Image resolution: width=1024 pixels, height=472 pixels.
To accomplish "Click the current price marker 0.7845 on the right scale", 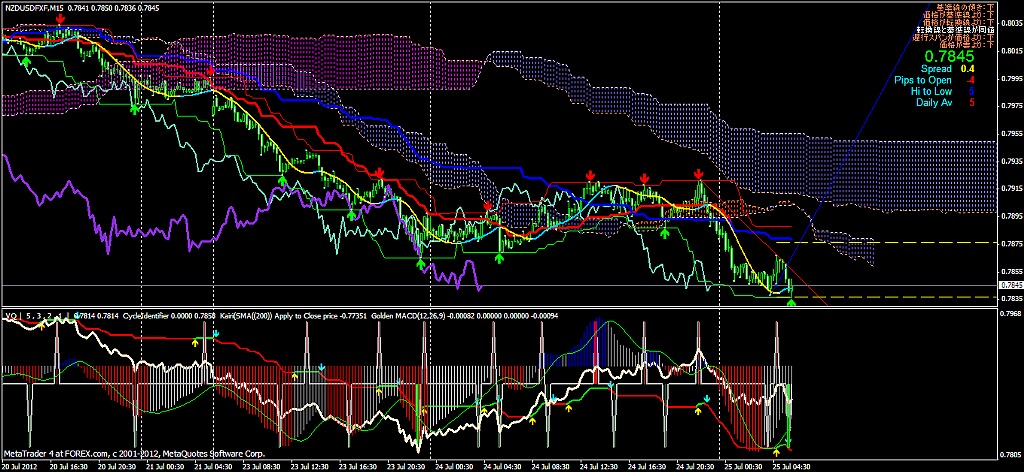I will pos(1009,286).
